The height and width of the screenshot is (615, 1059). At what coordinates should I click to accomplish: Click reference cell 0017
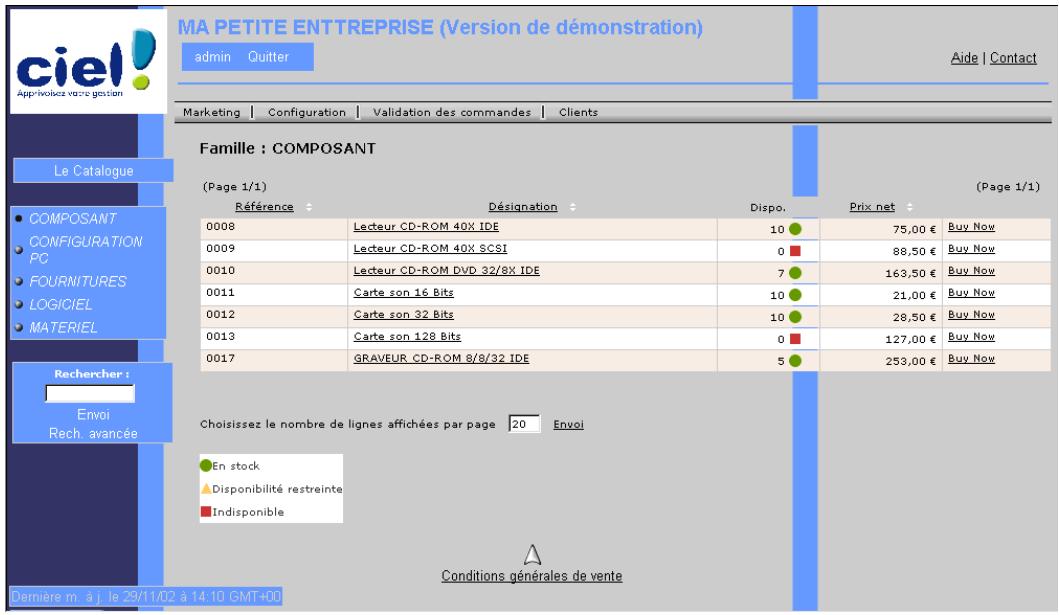[274, 360]
